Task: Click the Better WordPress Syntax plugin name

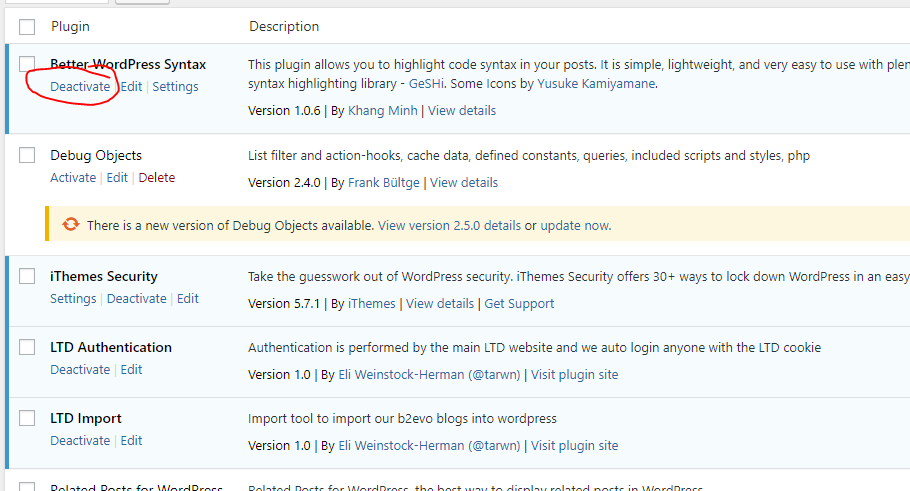Action: click(128, 64)
